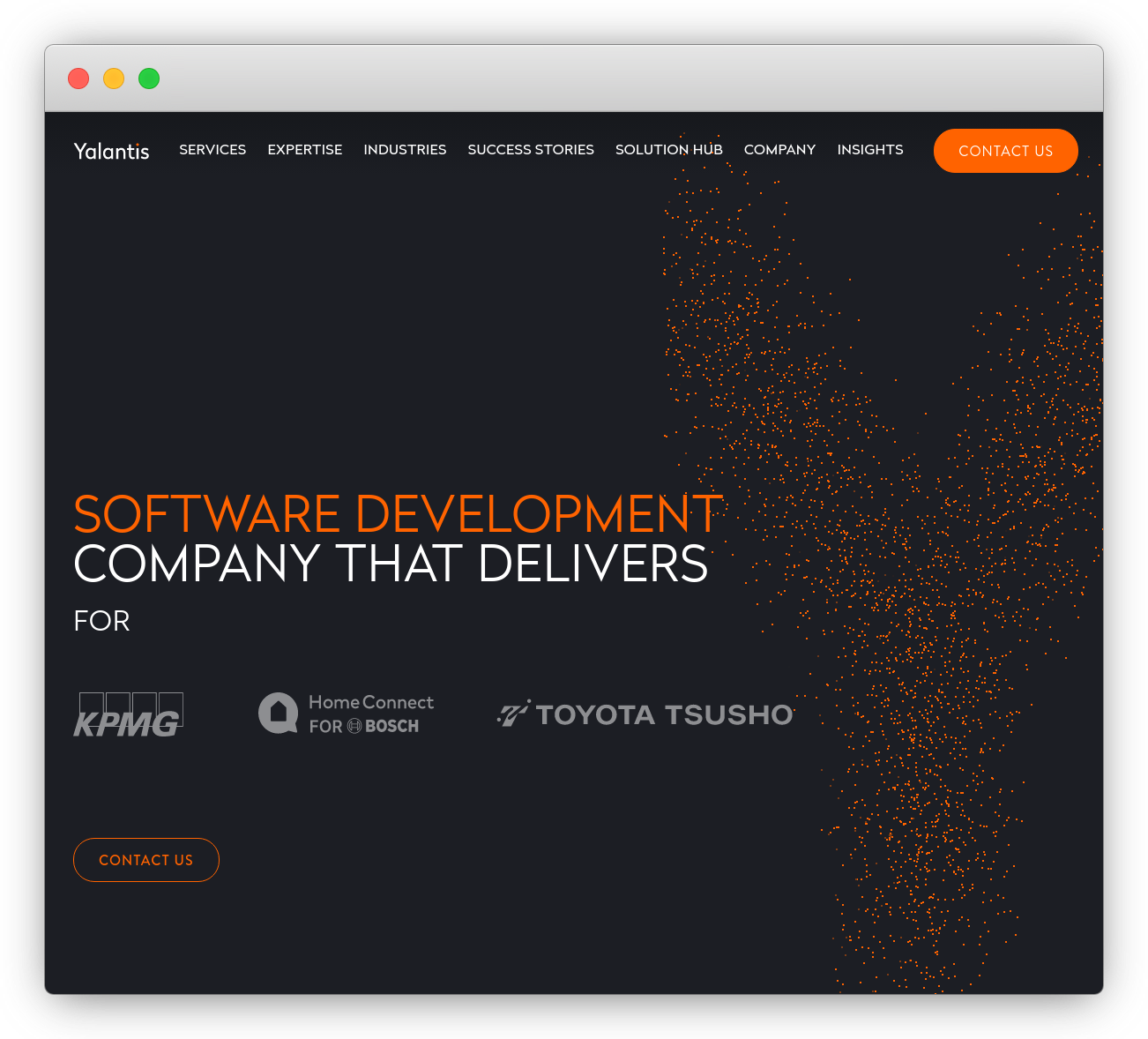1148x1039 pixels.
Task: Open the Services menu
Action: pyautogui.click(x=212, y=150)
